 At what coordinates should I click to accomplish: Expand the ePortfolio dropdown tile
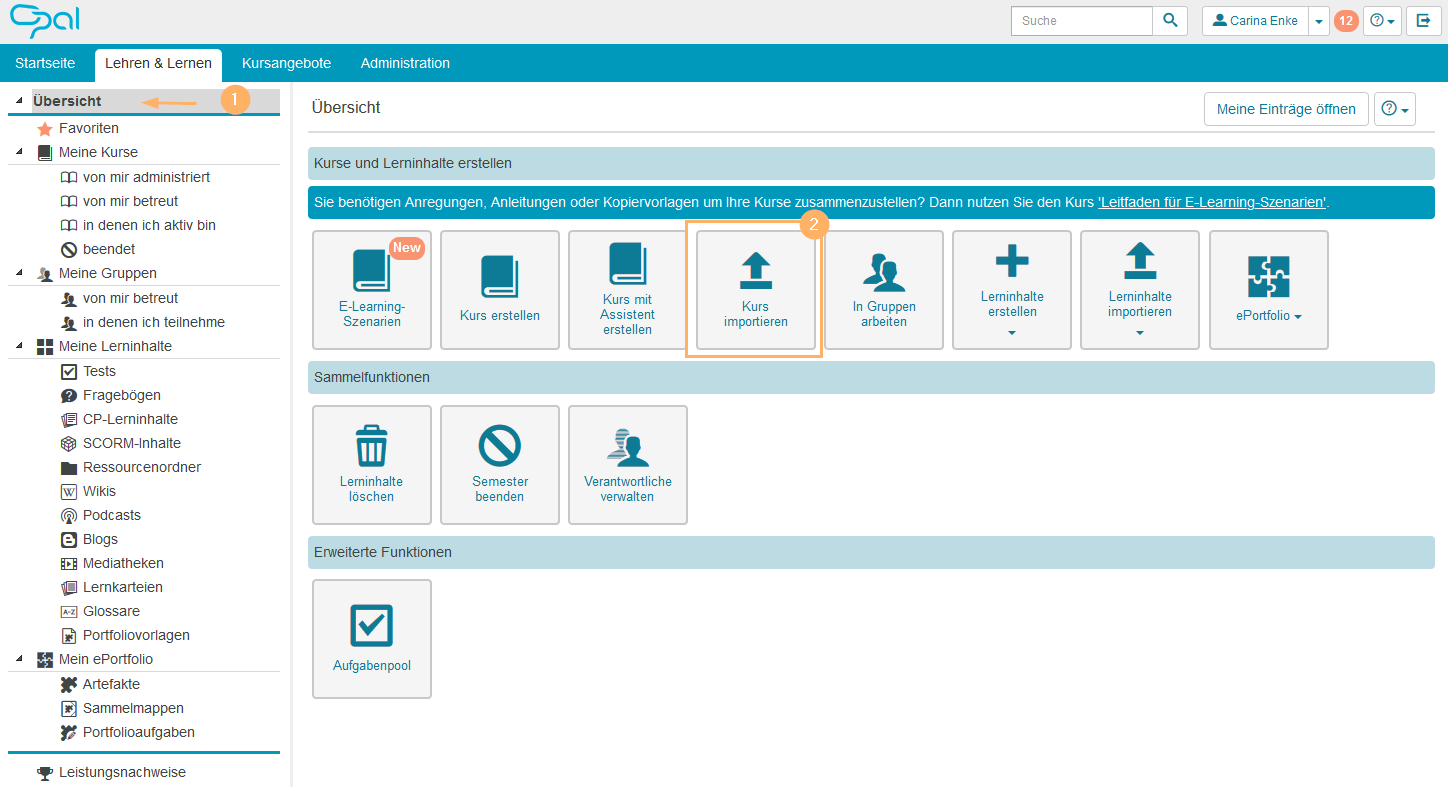[1268, 290]
